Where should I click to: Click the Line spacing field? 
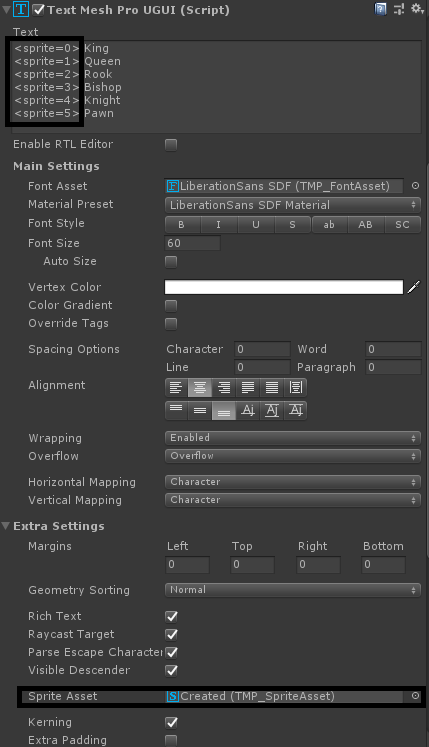[x=262, y=367]
